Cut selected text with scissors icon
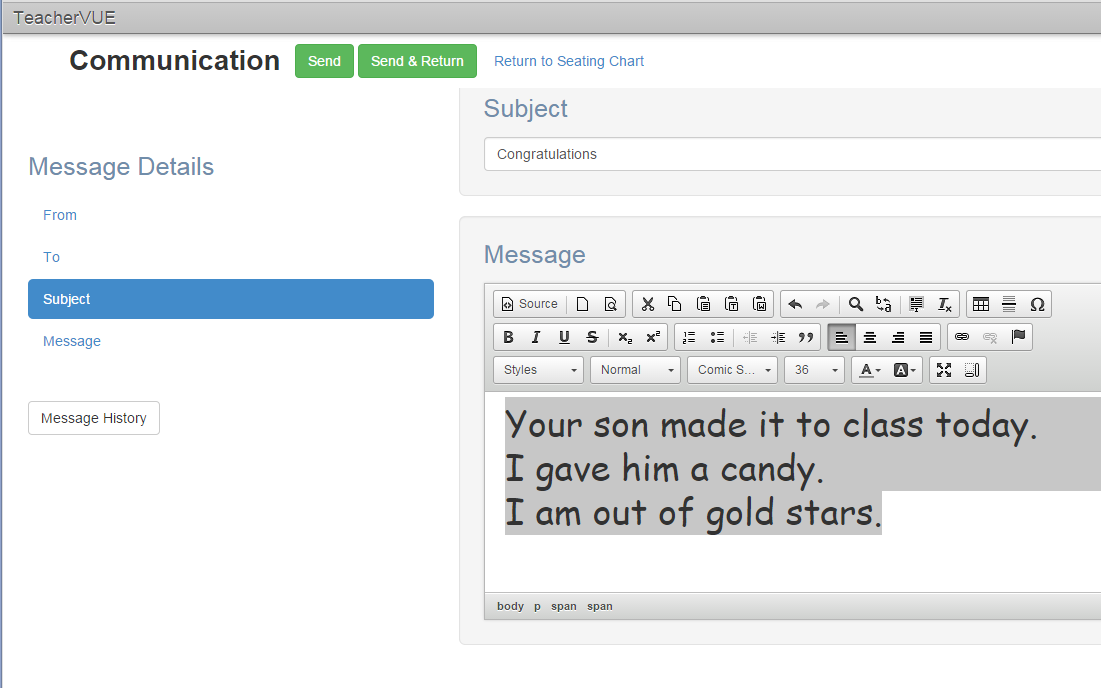 pyautogui.click(x=647, y=304)
